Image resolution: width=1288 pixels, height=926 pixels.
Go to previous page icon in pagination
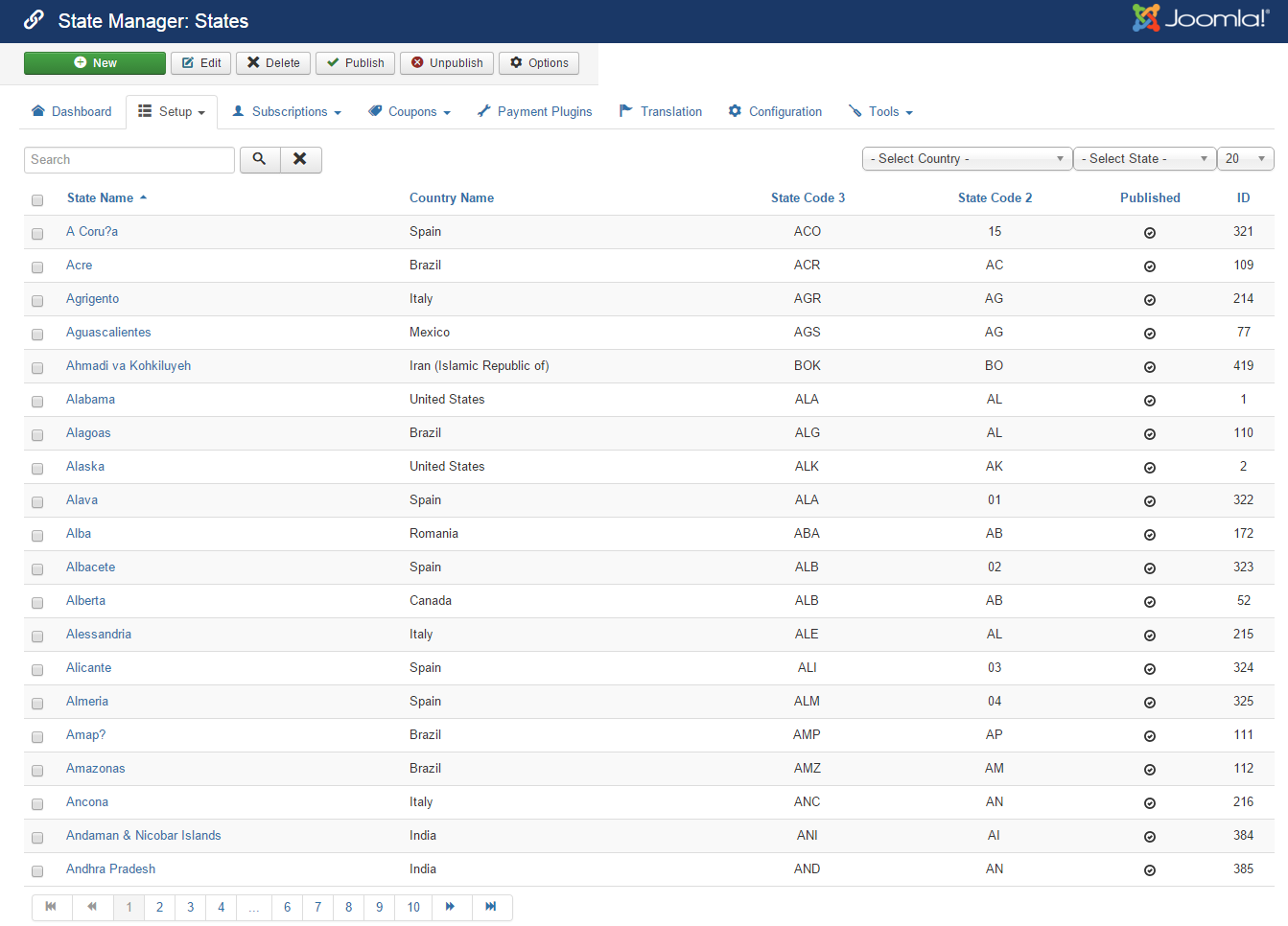pos(92,907)
